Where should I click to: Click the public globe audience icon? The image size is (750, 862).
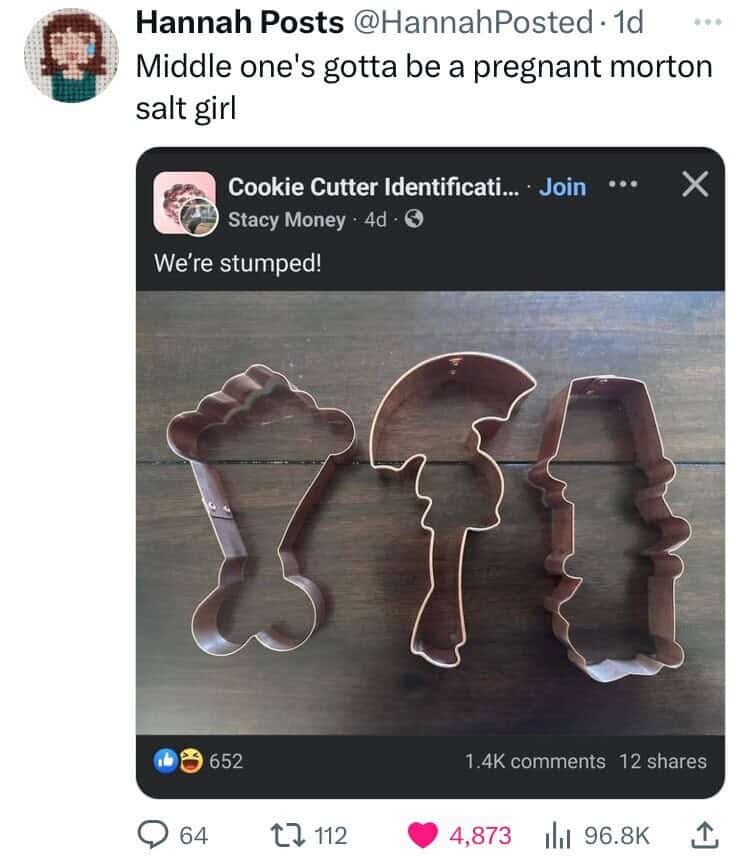[414, 220]
